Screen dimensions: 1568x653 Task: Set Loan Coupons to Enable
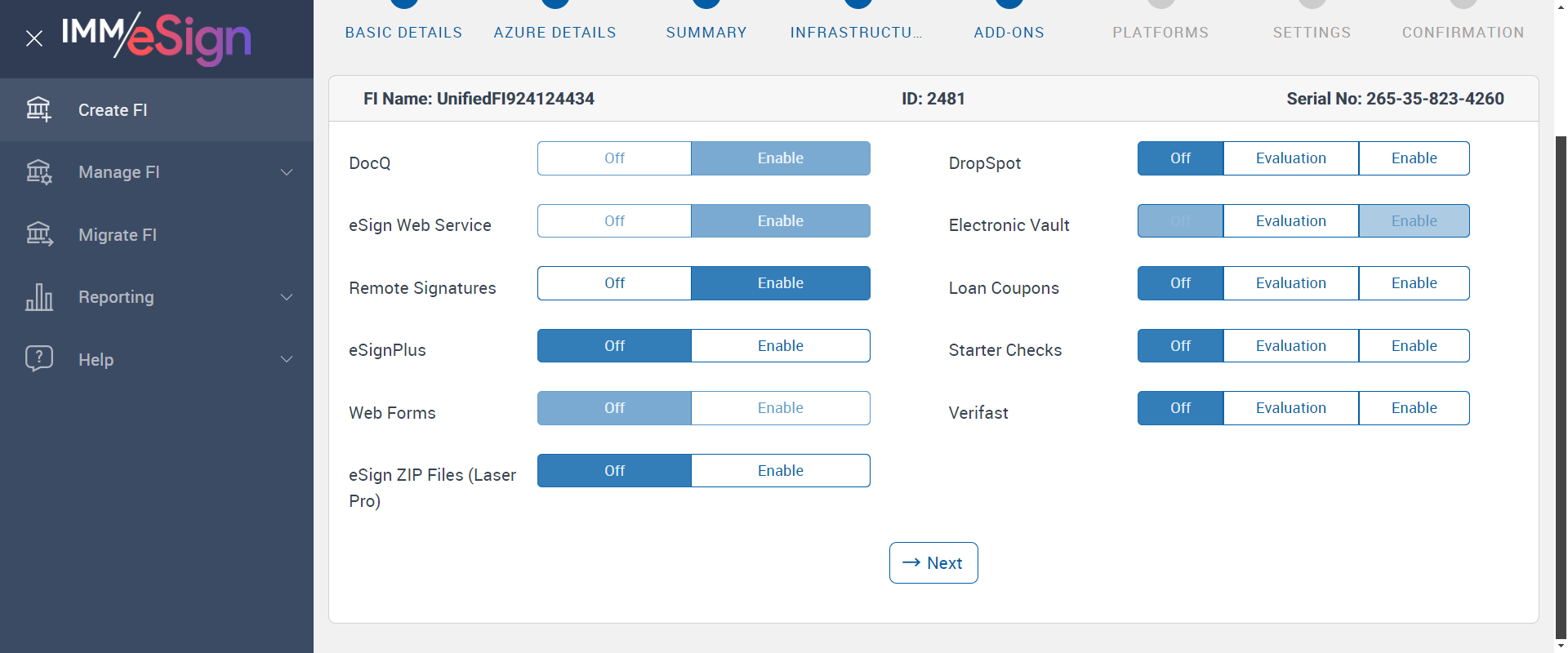1414,283
